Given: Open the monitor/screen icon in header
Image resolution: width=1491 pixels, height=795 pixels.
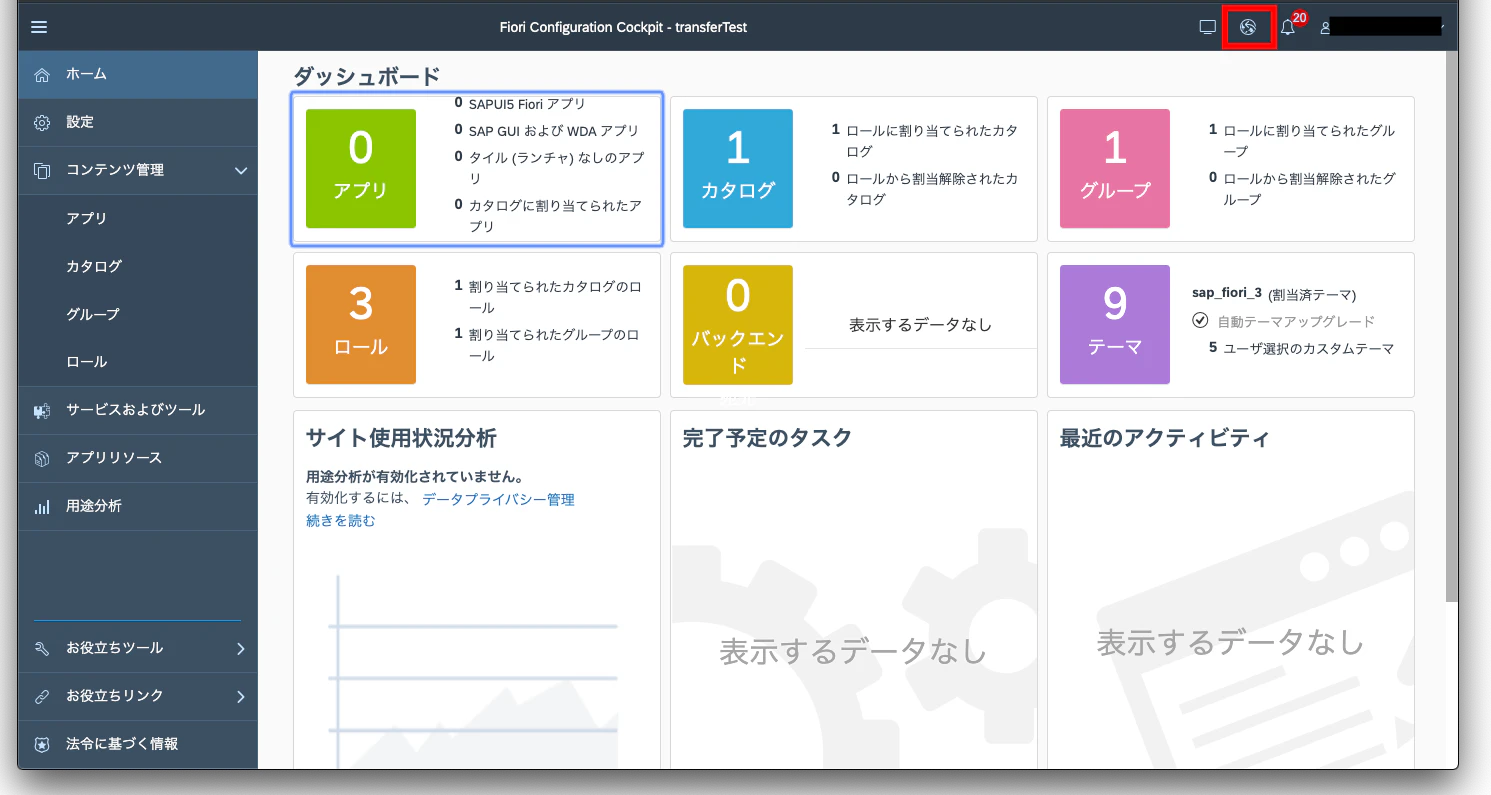Looking at the screenshot, I should point(1207,27).
